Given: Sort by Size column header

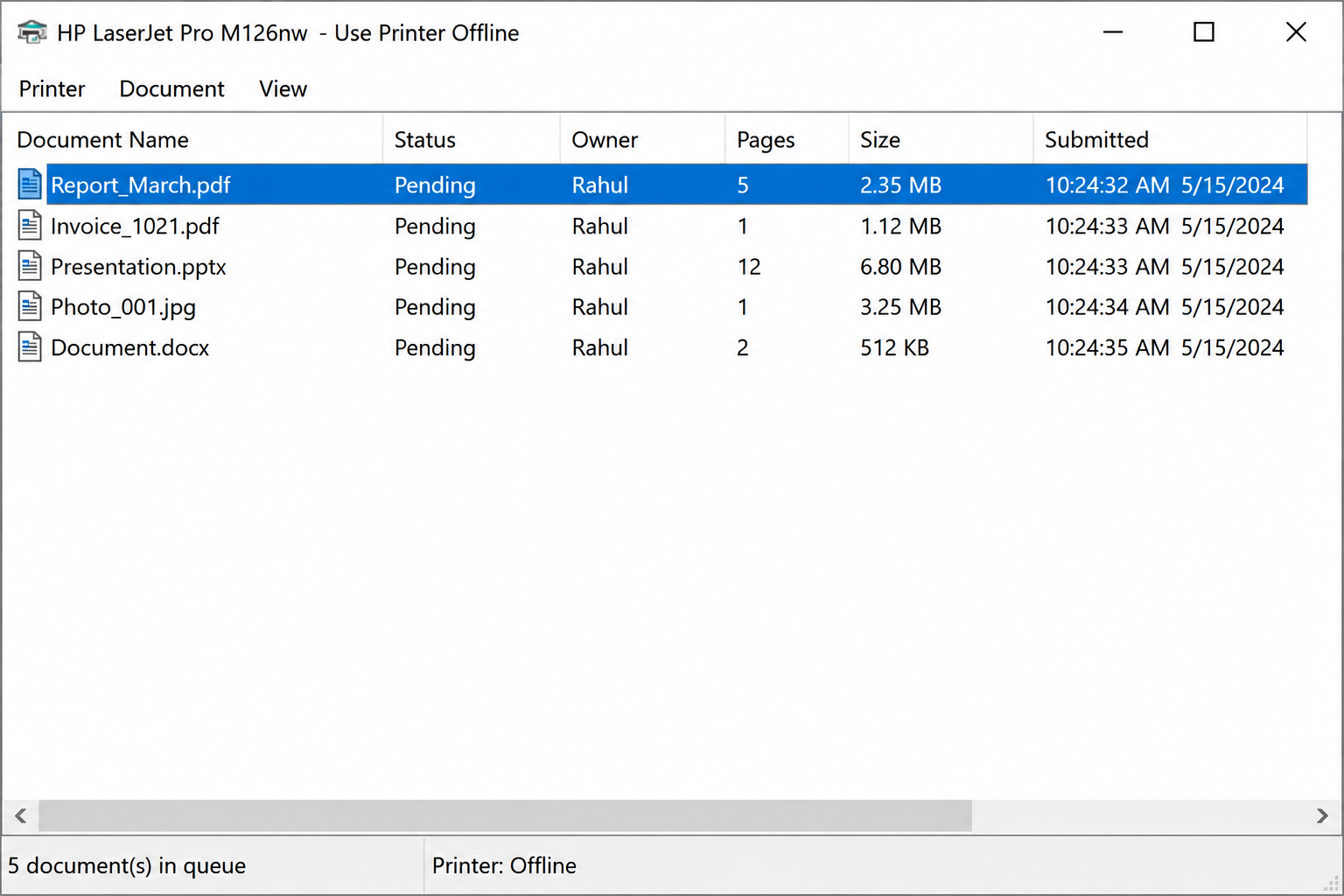Looking at the screenshot, I should pyautogui.click(x=941, y=139).
